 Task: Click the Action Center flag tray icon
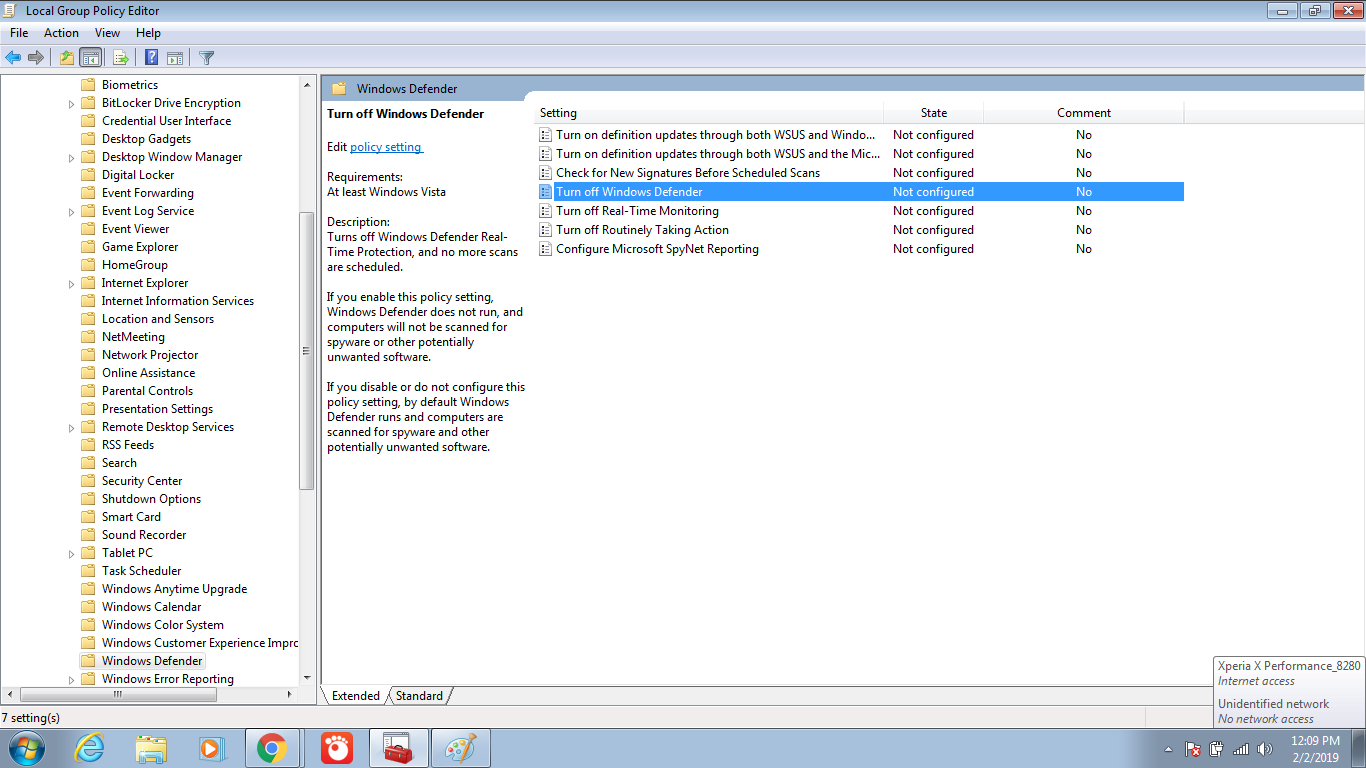[1192, 749]
